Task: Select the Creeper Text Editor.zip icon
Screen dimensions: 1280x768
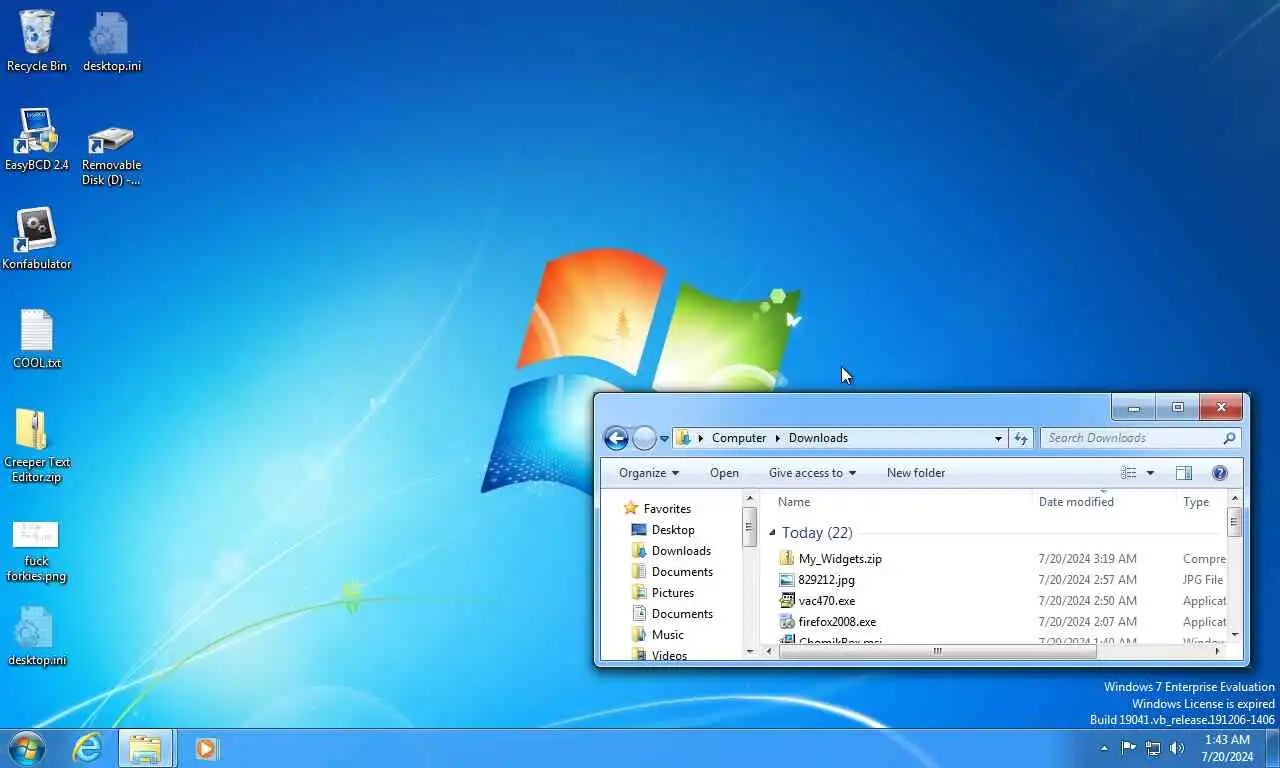Action: 37,445
